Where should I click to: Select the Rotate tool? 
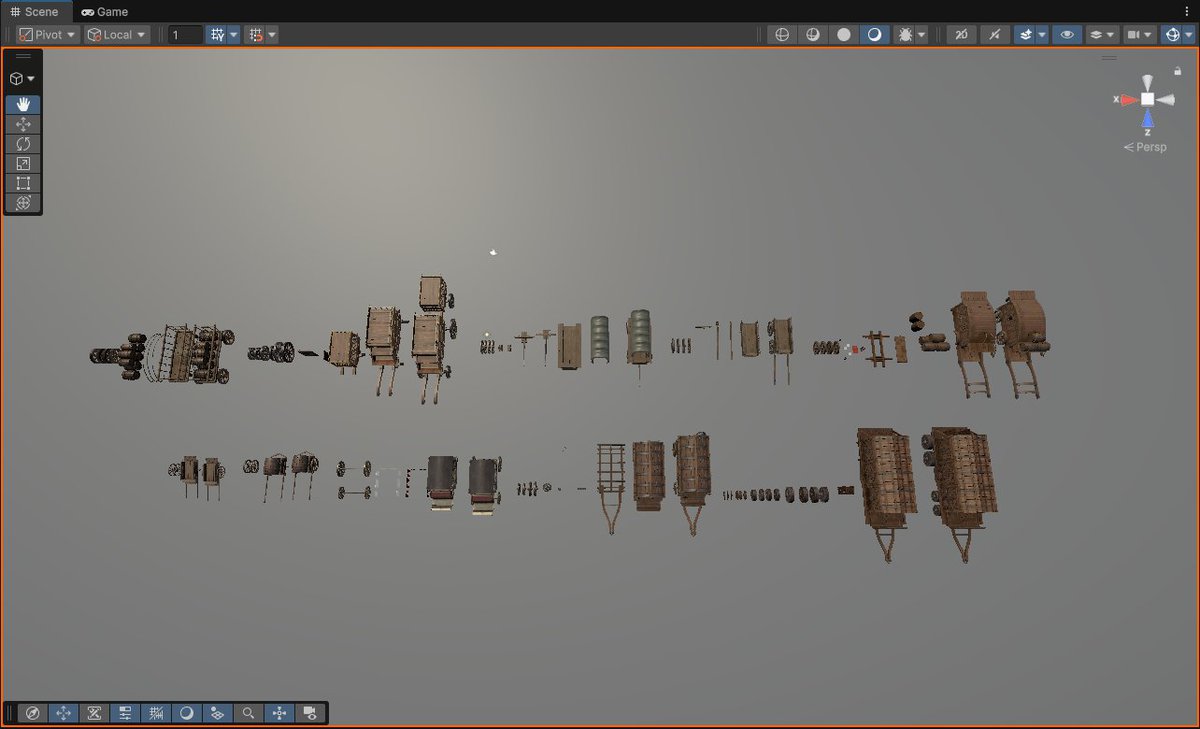click(23, 144)
